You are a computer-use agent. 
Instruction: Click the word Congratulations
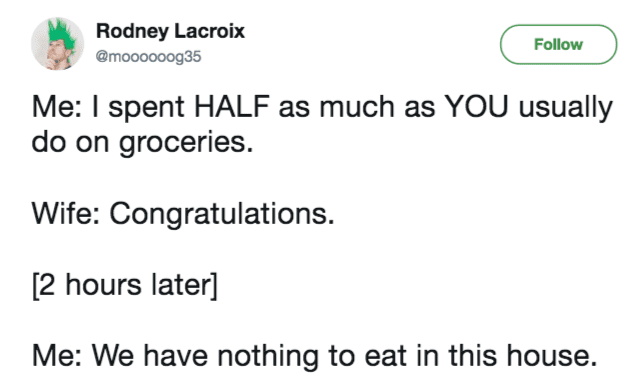222,214
